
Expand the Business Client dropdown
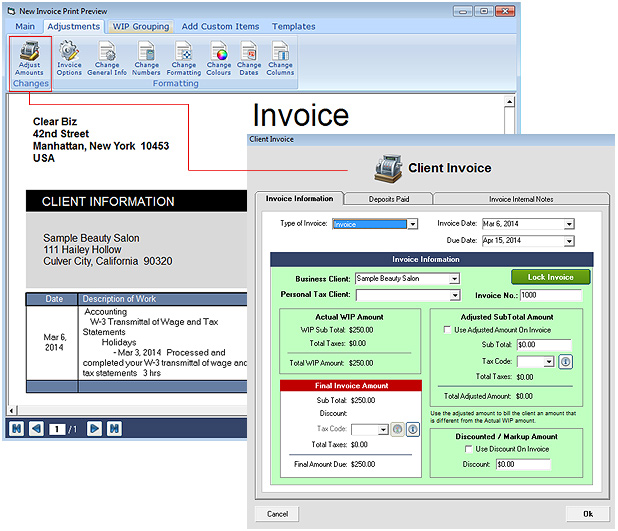click(x=454, y=279)
